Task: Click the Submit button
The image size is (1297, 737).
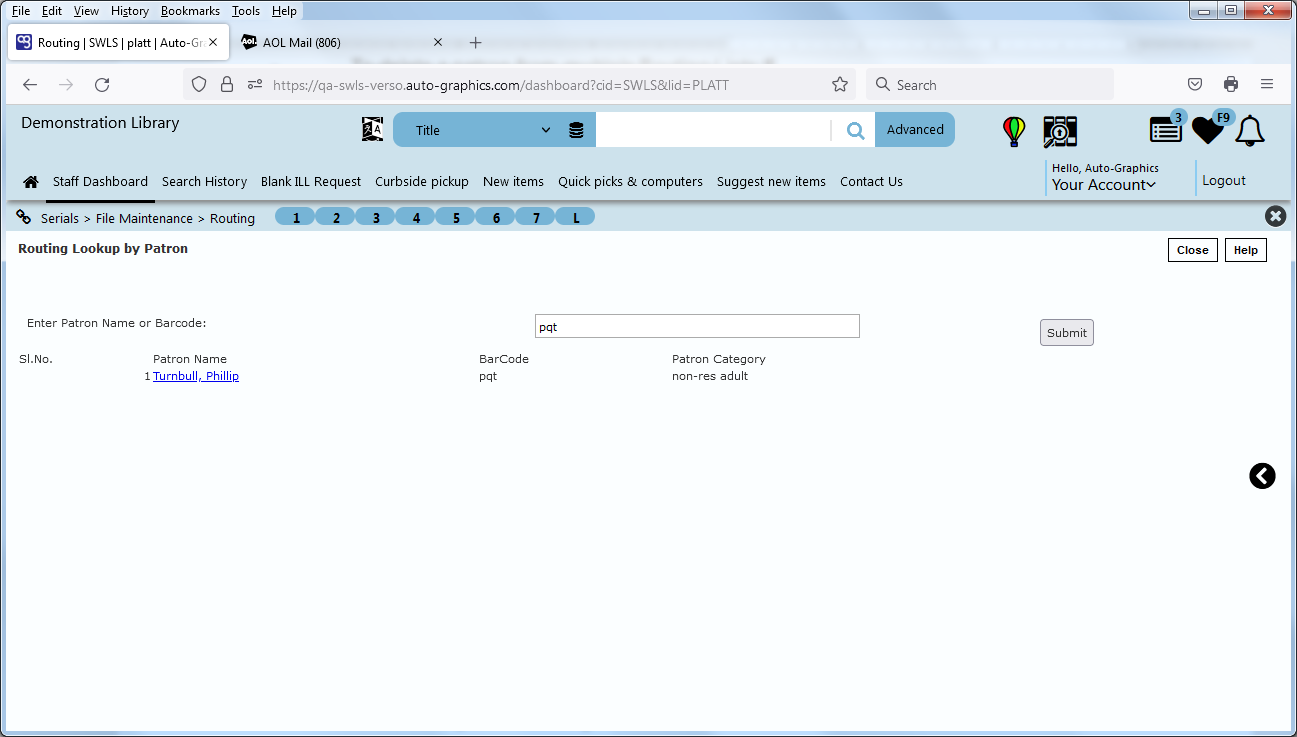Action: click(1067, 333)
